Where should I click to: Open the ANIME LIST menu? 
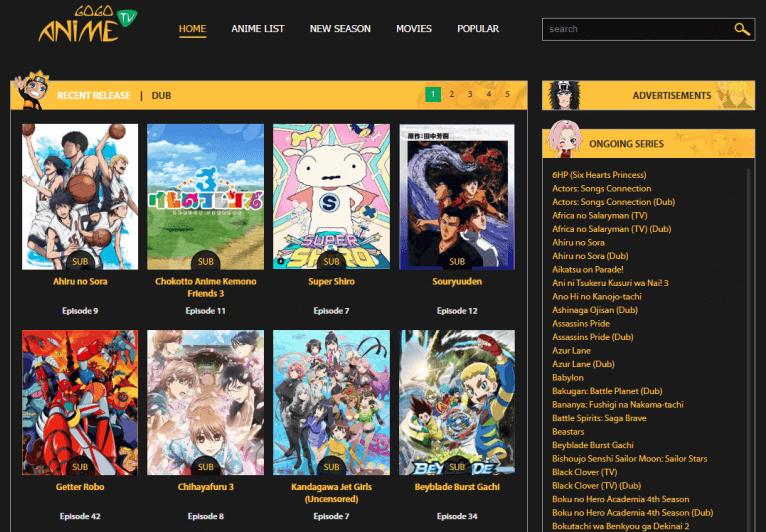[x=257, y=29]
